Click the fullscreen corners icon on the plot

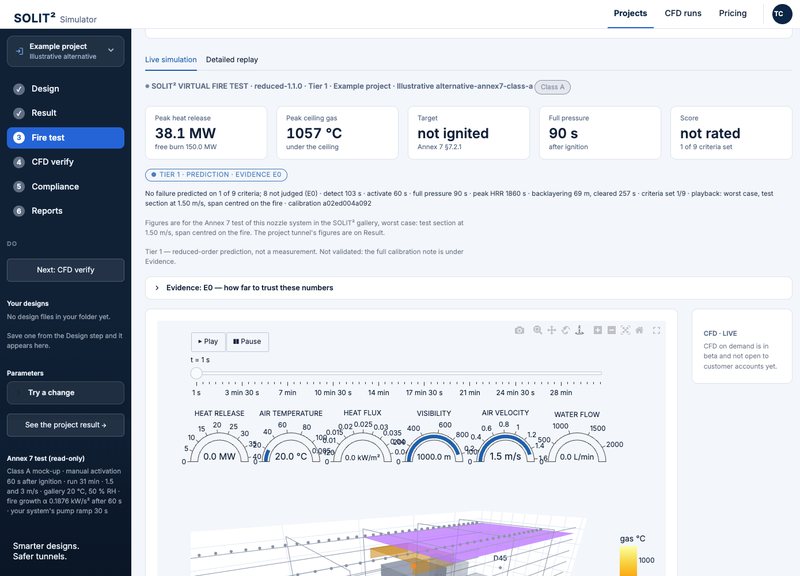click(x=657, y=330)
